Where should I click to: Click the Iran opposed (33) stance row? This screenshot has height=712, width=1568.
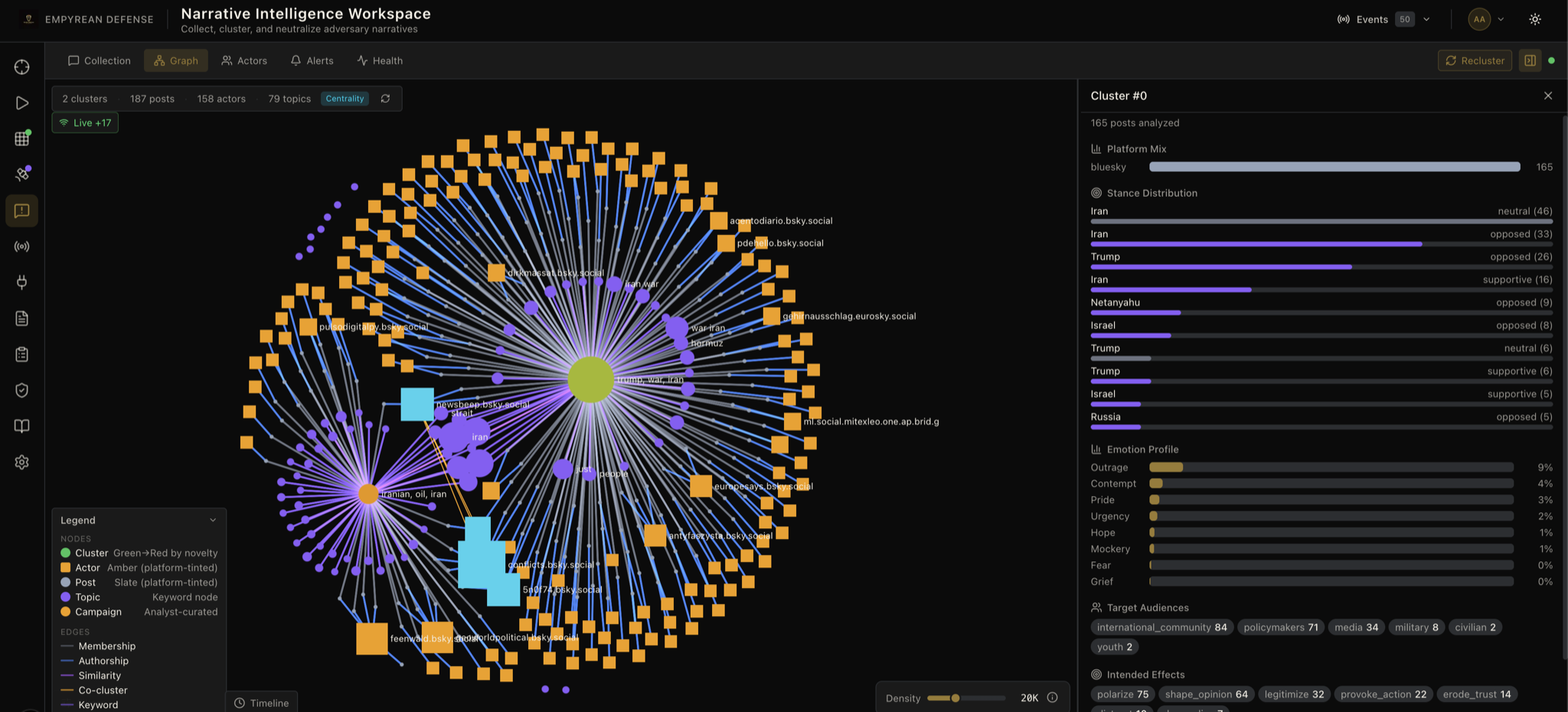[1321, 238]
